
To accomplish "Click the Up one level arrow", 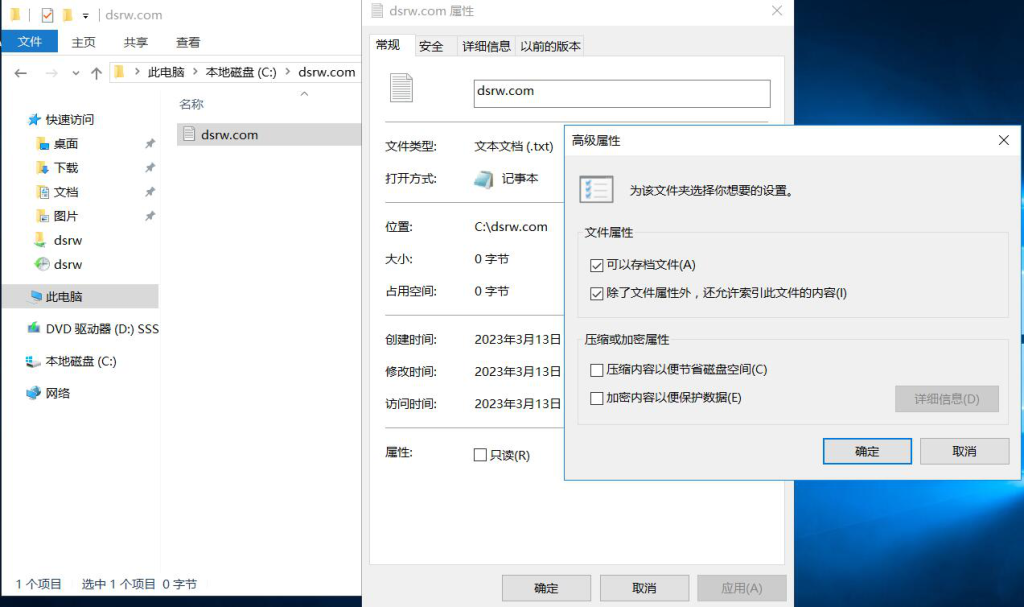I will (97, 73).
